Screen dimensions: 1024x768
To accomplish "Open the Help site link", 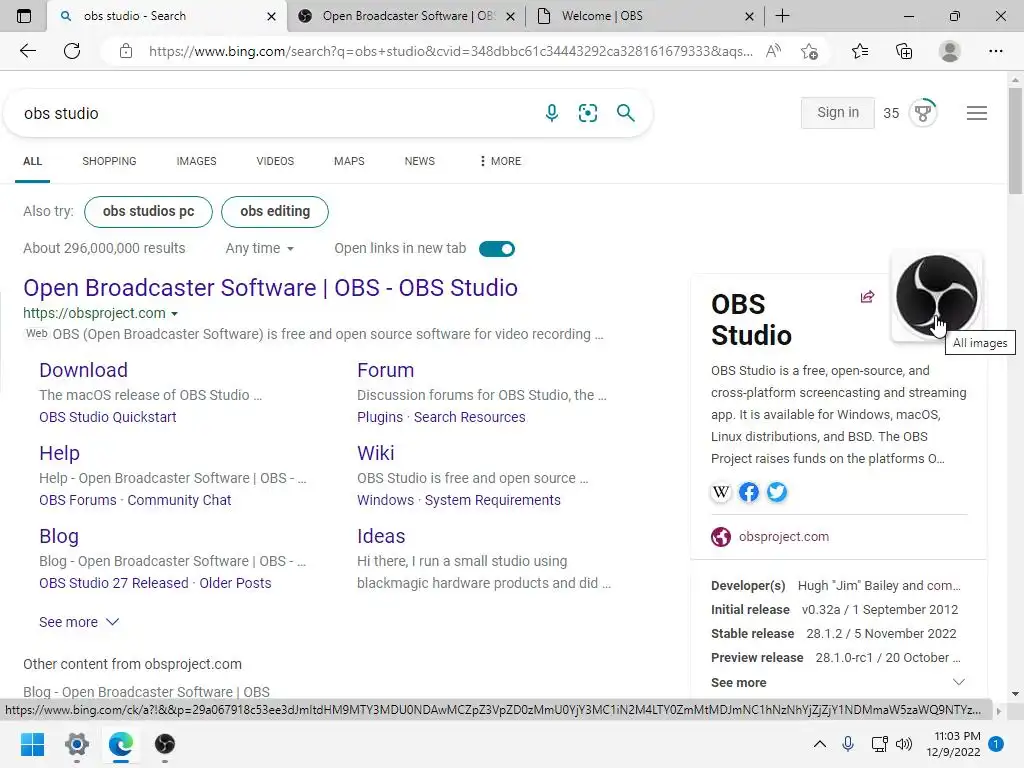I will [x=59, y=453].
